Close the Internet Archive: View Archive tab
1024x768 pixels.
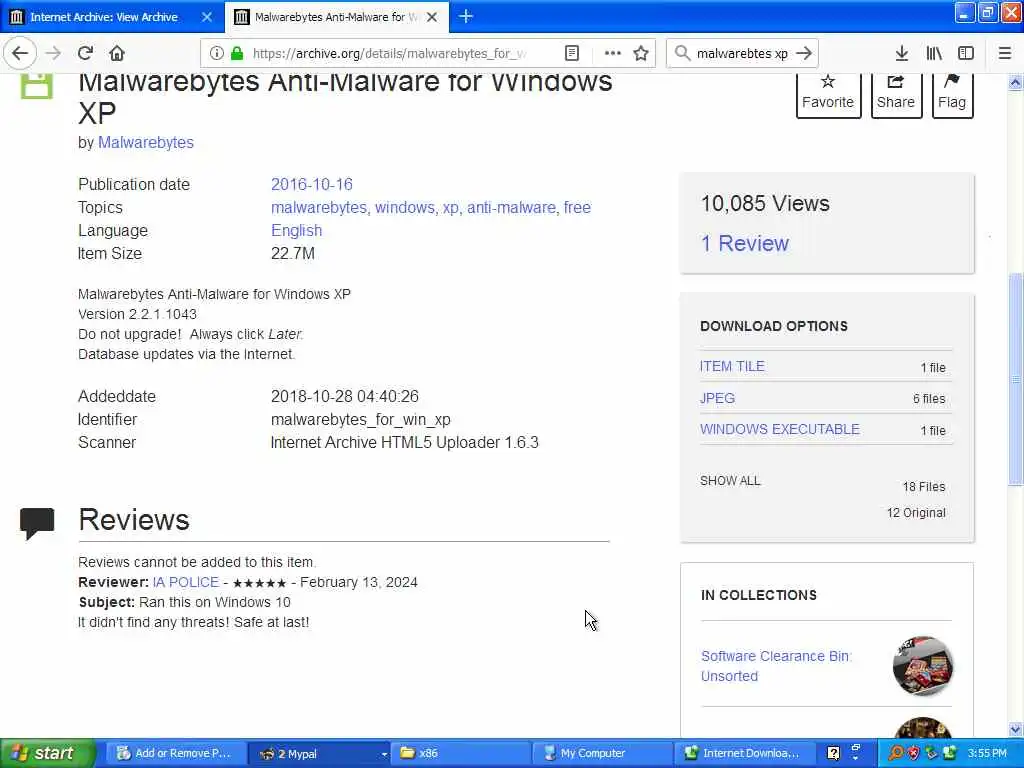point(207,17)
